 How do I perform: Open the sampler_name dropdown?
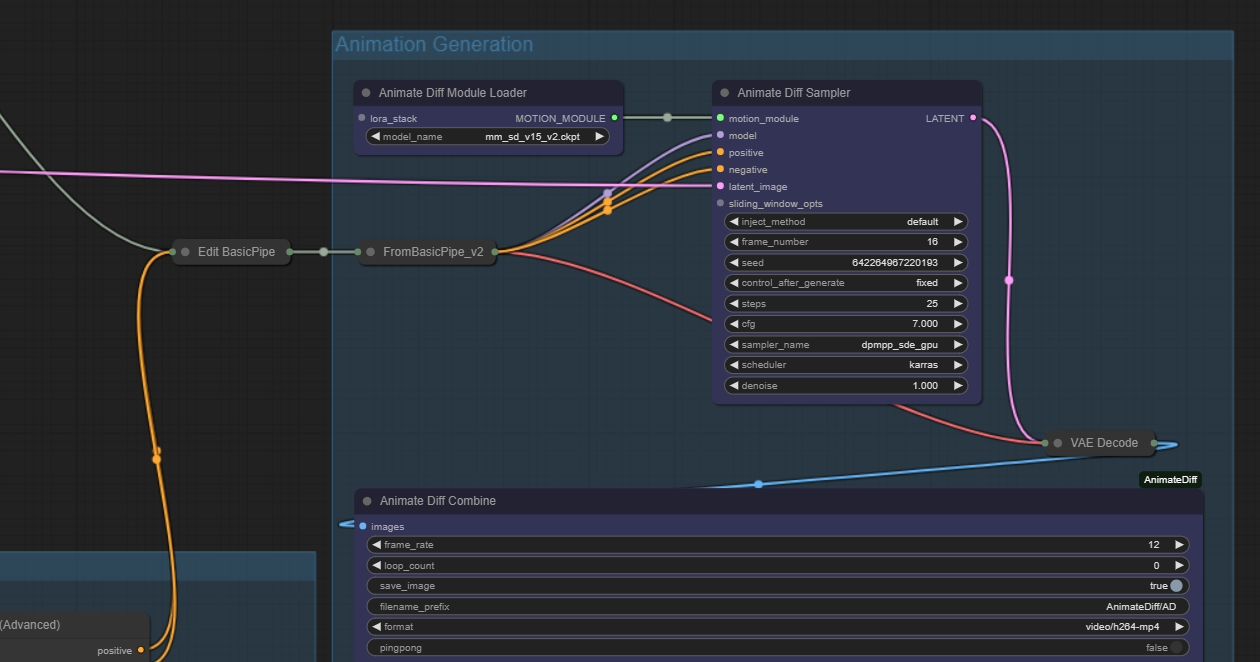point(845,345)
